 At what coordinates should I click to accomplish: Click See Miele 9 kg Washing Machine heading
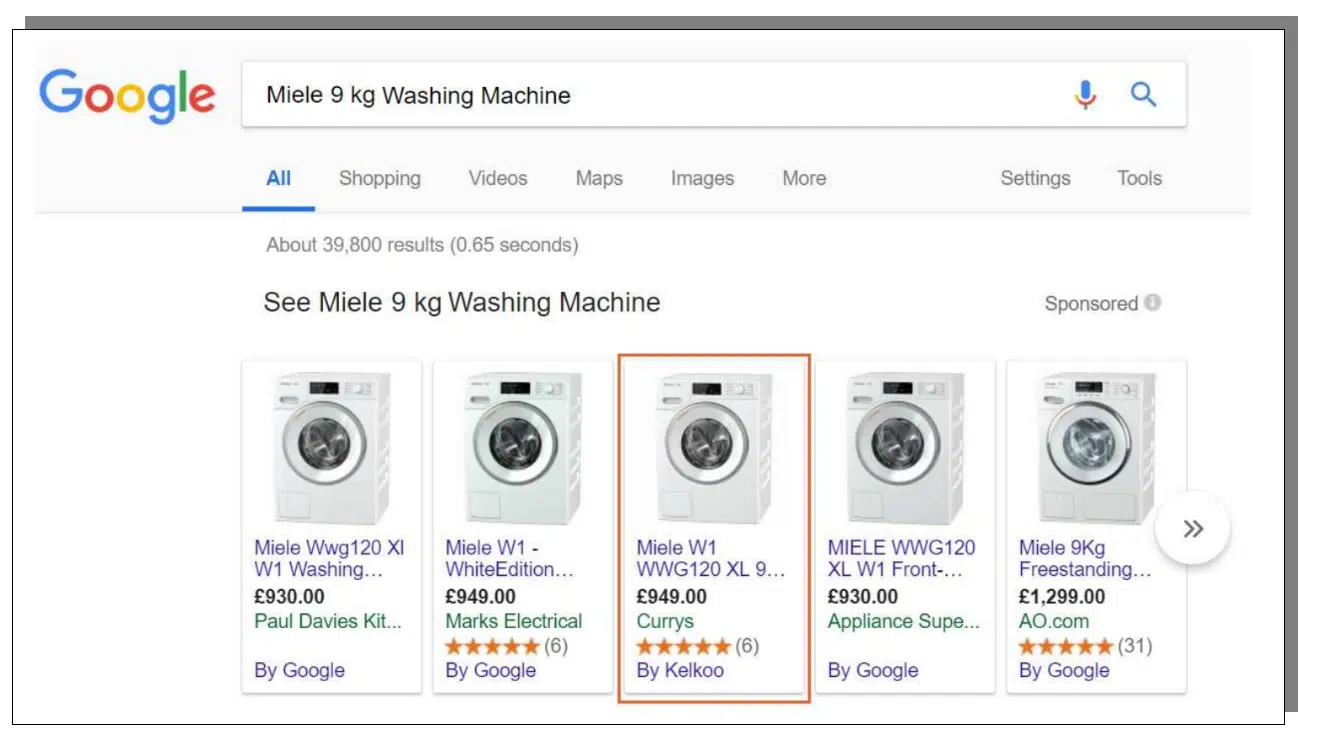[462, 302]
